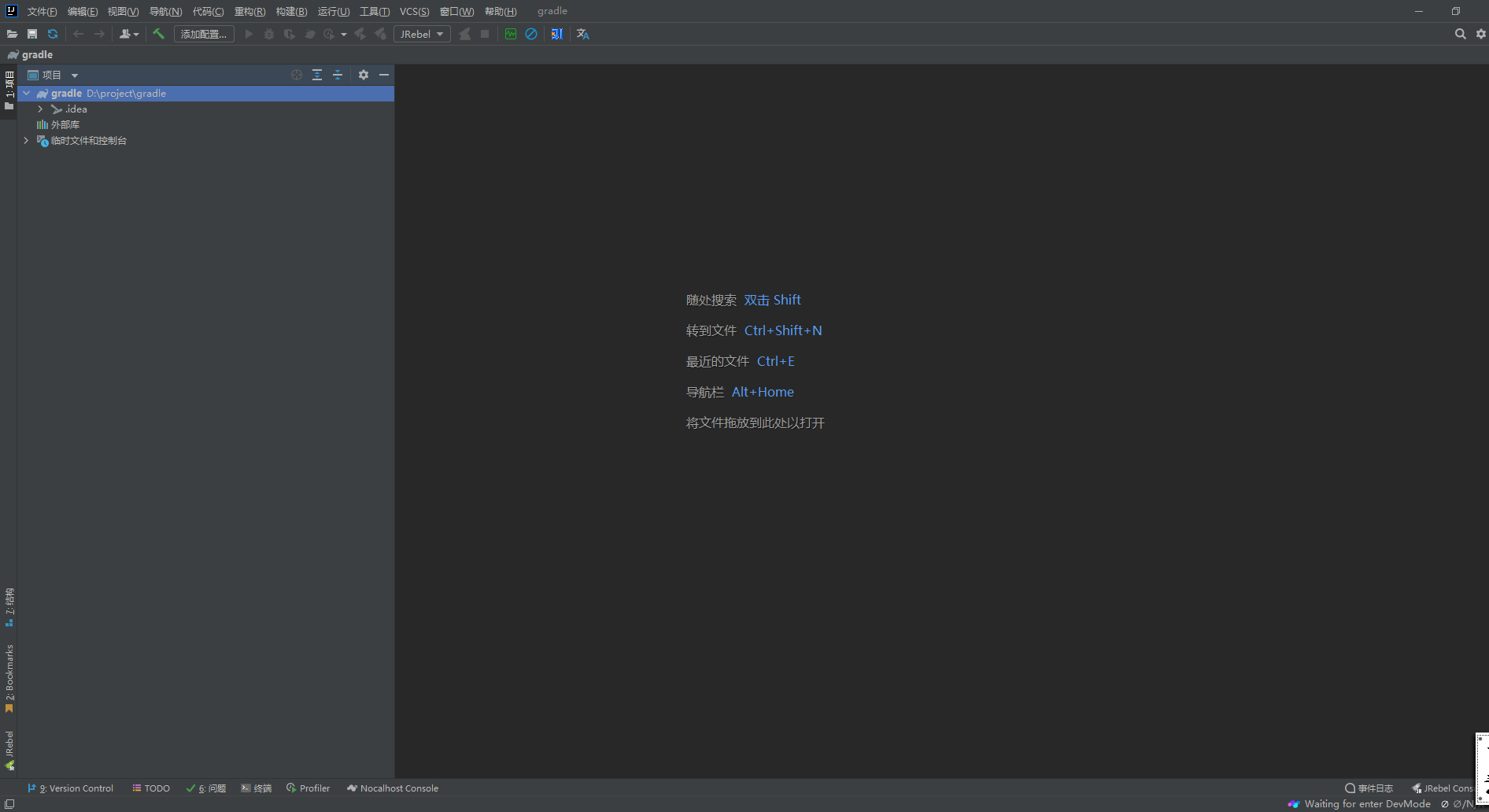
Task: Open the Profiler tool window
Action: (x=309, y=788)
